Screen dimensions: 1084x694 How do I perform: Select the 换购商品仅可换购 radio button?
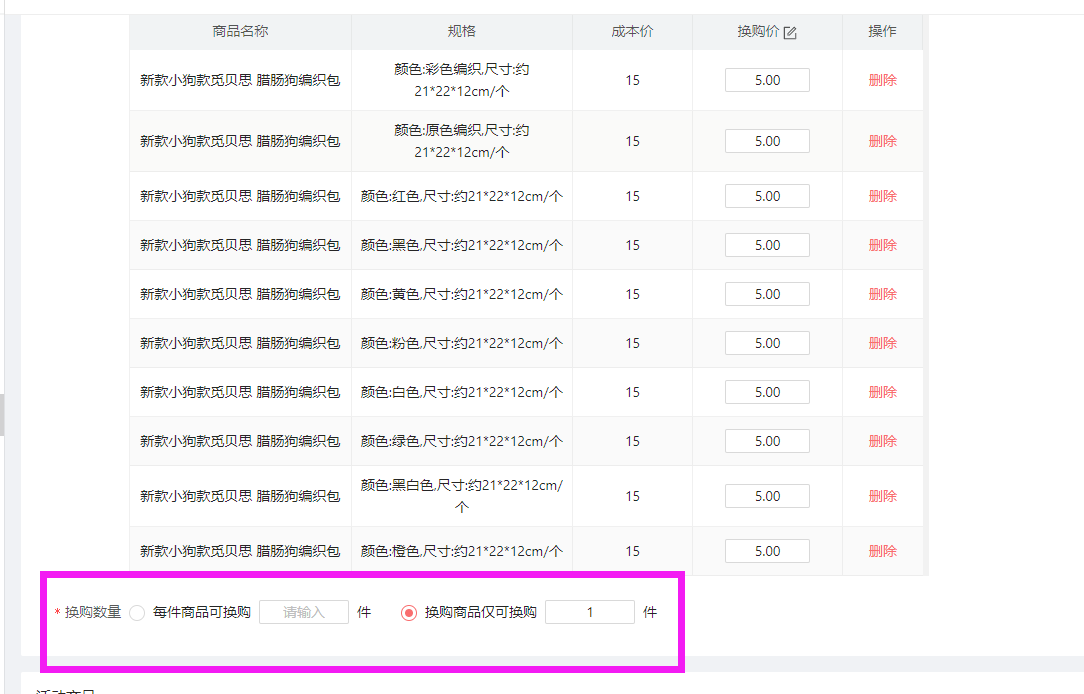tap(408, 613)
